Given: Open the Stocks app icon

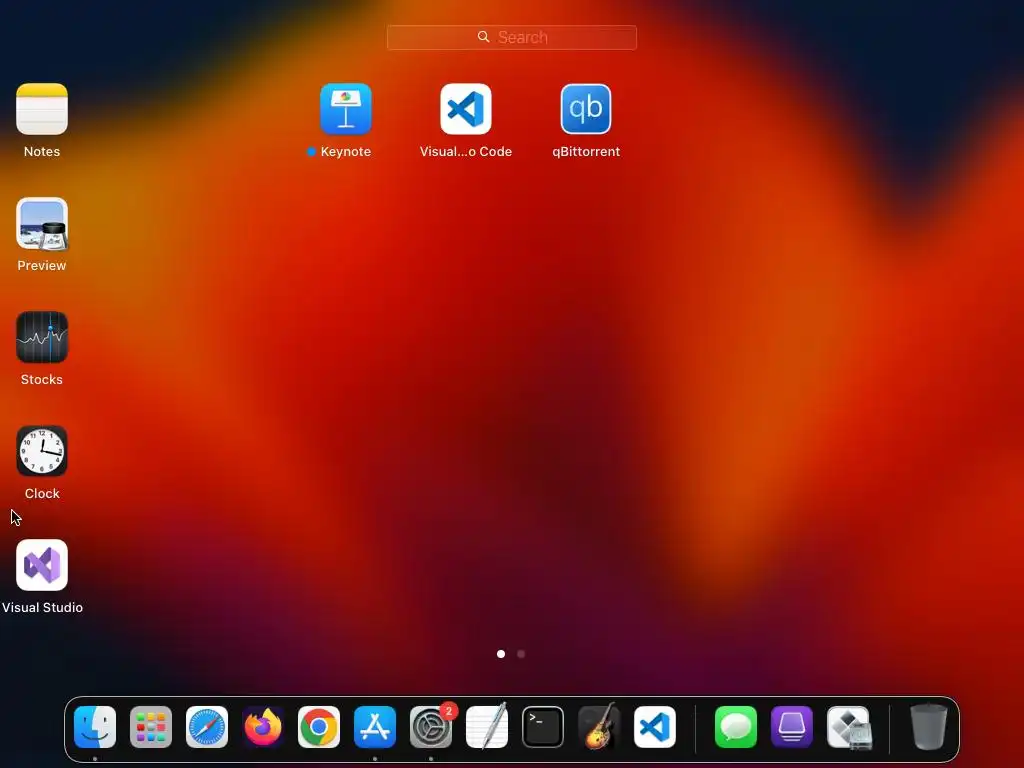Looking at the screenshot, I should (42, 337).
